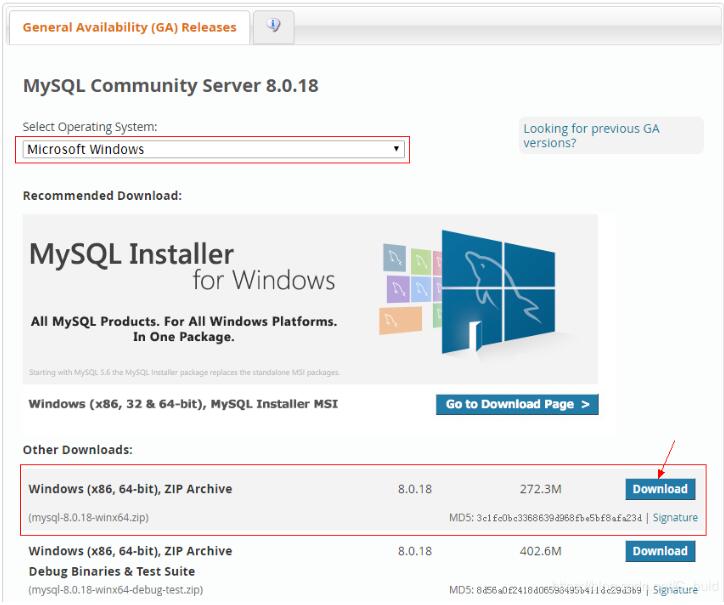Click the MySQL Installer for Windows banner
Screen dimensions: 724x605
pyautogui.click(x=310, y=298)
